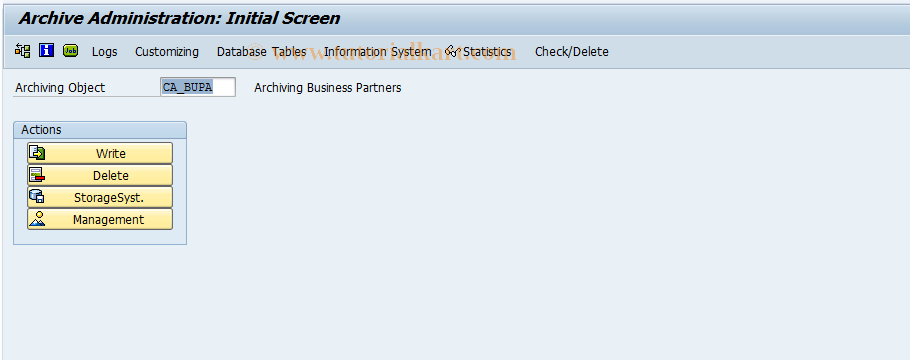910x360 pixels.
Task: Click the StorageSyst. action button
Action: coord(100,197)
